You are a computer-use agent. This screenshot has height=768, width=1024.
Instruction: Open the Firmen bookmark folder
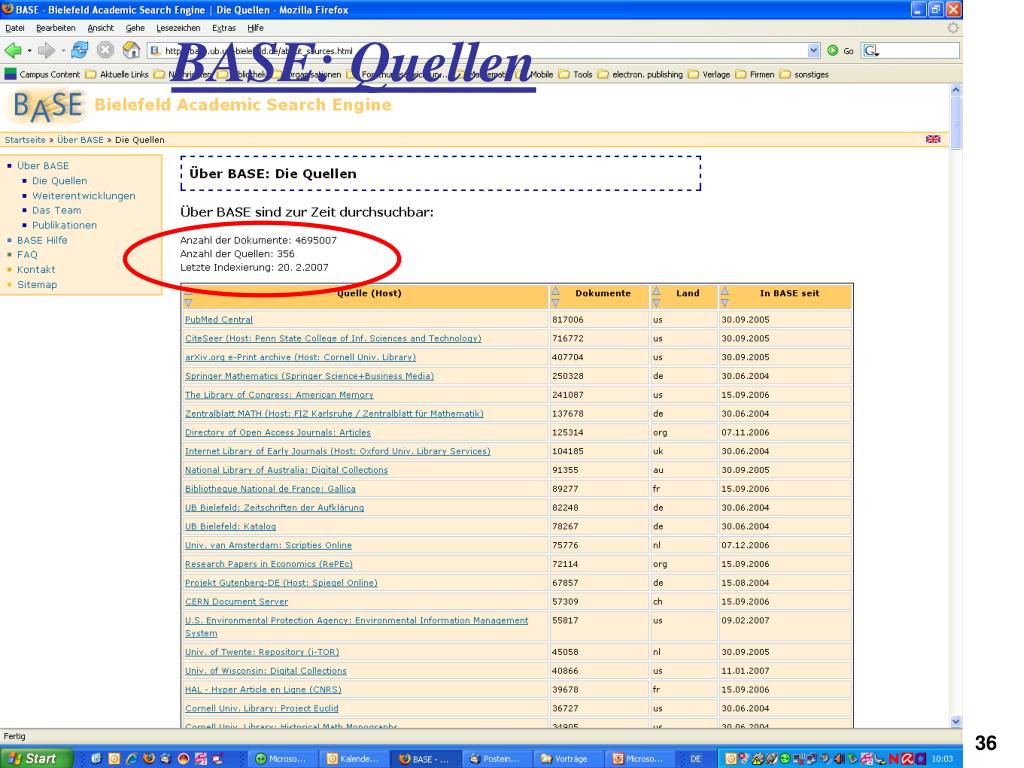[x=754, y=74]
